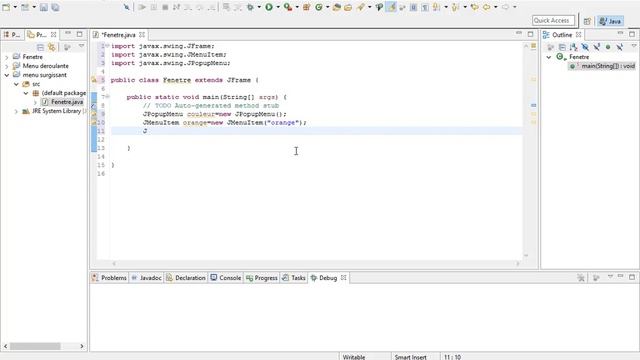This screenshot has width=640, height=360.
Task: Open Project Explorer View Menu triangle
Action: point(81,46)
